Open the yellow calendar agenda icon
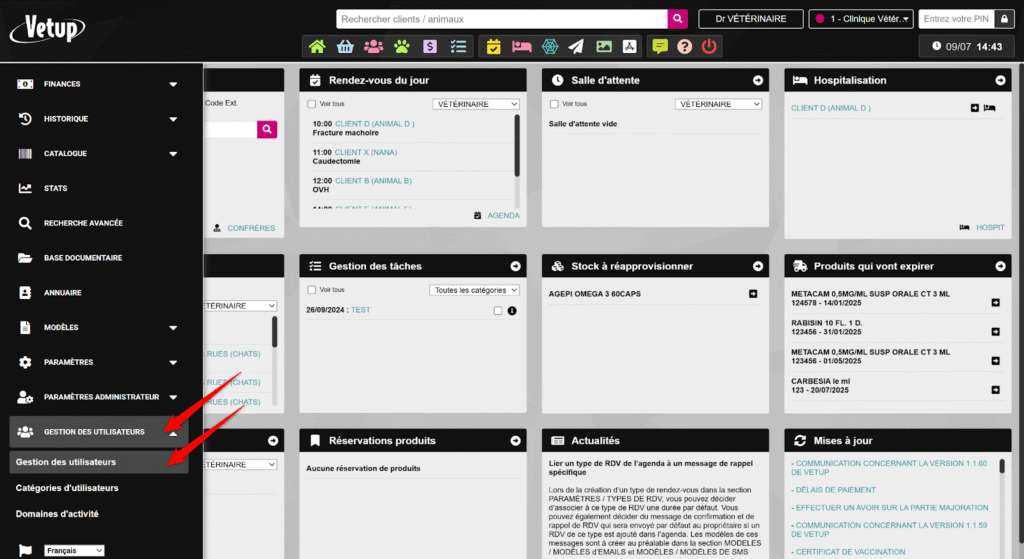The height and width of the screenshot is (559, 1024). coord(493,46)
